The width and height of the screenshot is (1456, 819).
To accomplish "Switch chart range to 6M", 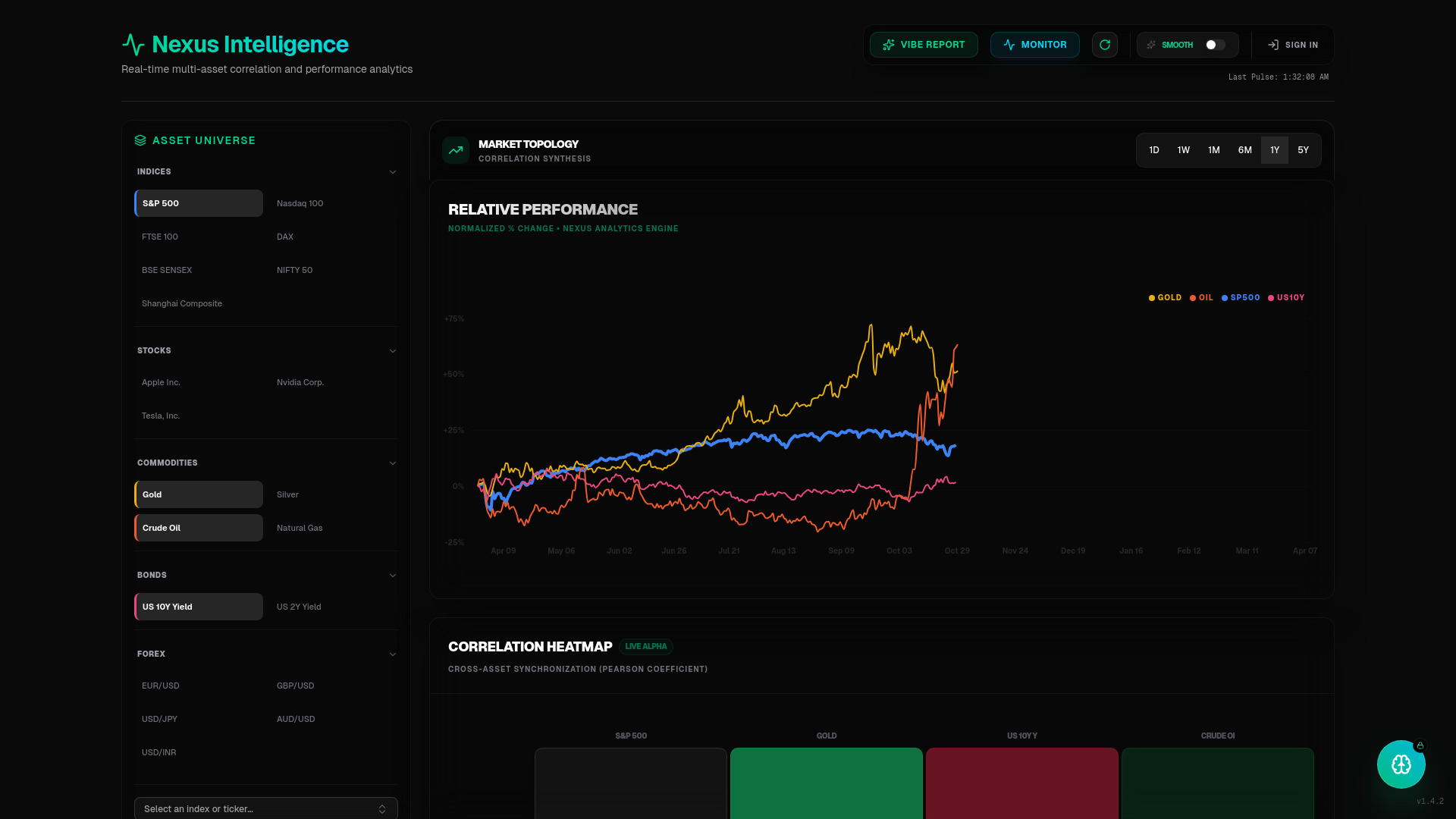I will [x=1245, y=150].
